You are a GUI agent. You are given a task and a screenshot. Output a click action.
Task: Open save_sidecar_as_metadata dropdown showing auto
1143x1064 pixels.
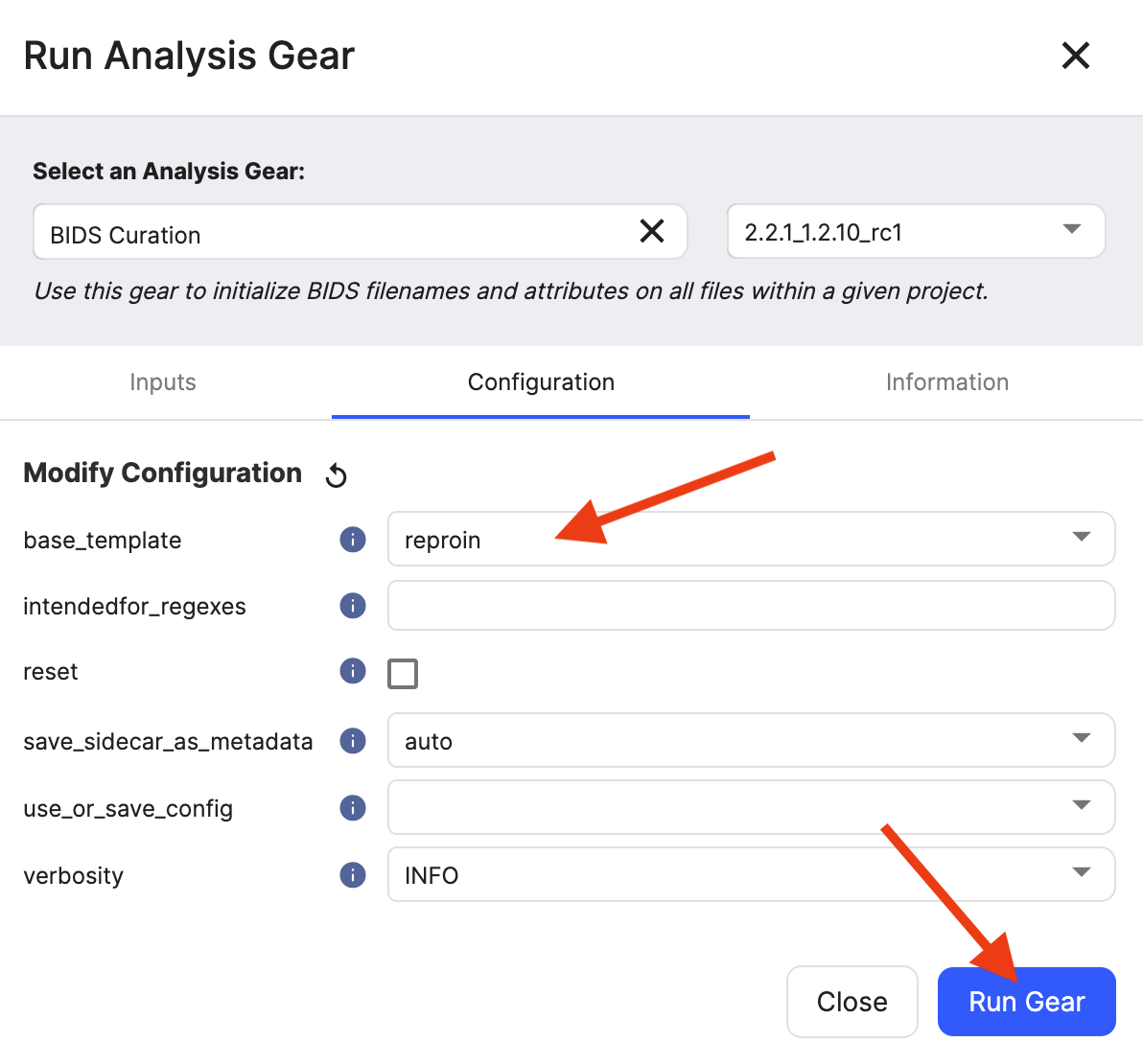(751, 740)
